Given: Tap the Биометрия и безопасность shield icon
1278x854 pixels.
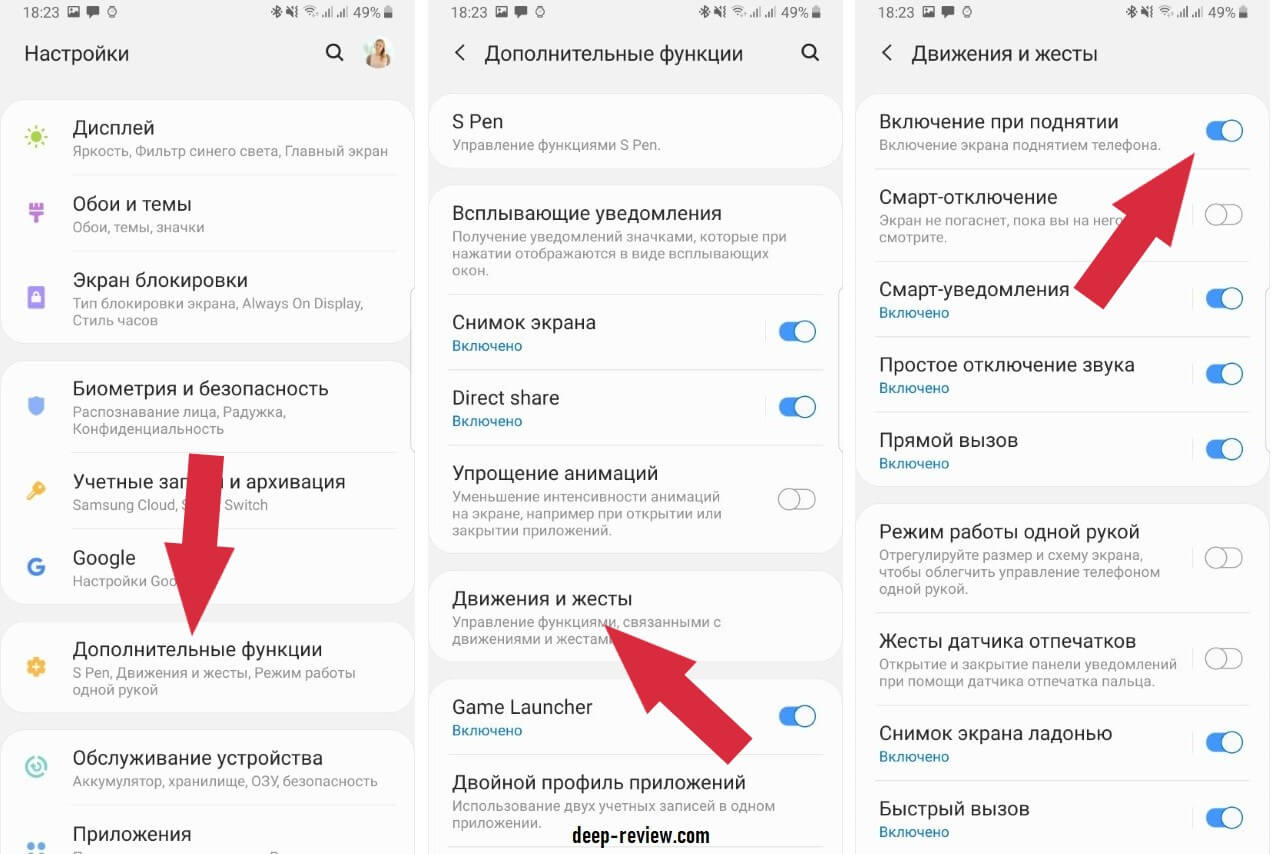Looking at the screenshot, I should point(36,406).
